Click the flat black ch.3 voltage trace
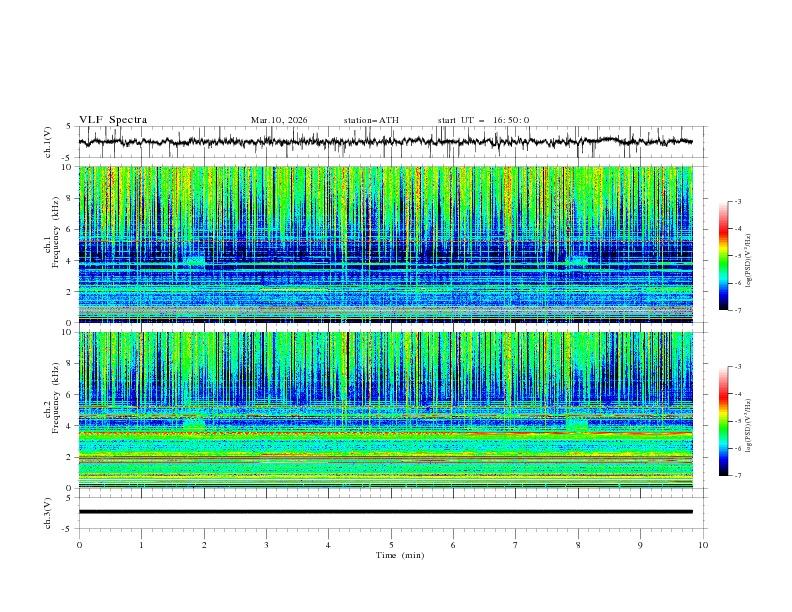Viewport: 792px width, 612px height. click(x=386, y=512)
